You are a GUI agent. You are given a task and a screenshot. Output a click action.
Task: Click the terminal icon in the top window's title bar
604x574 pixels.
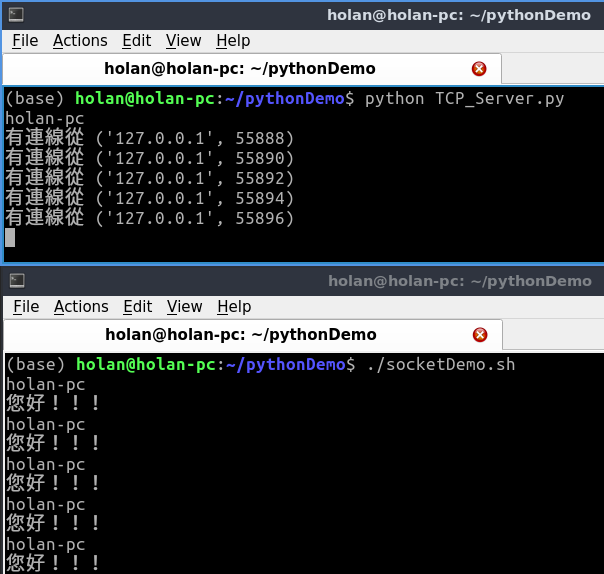tap(16, 15)
